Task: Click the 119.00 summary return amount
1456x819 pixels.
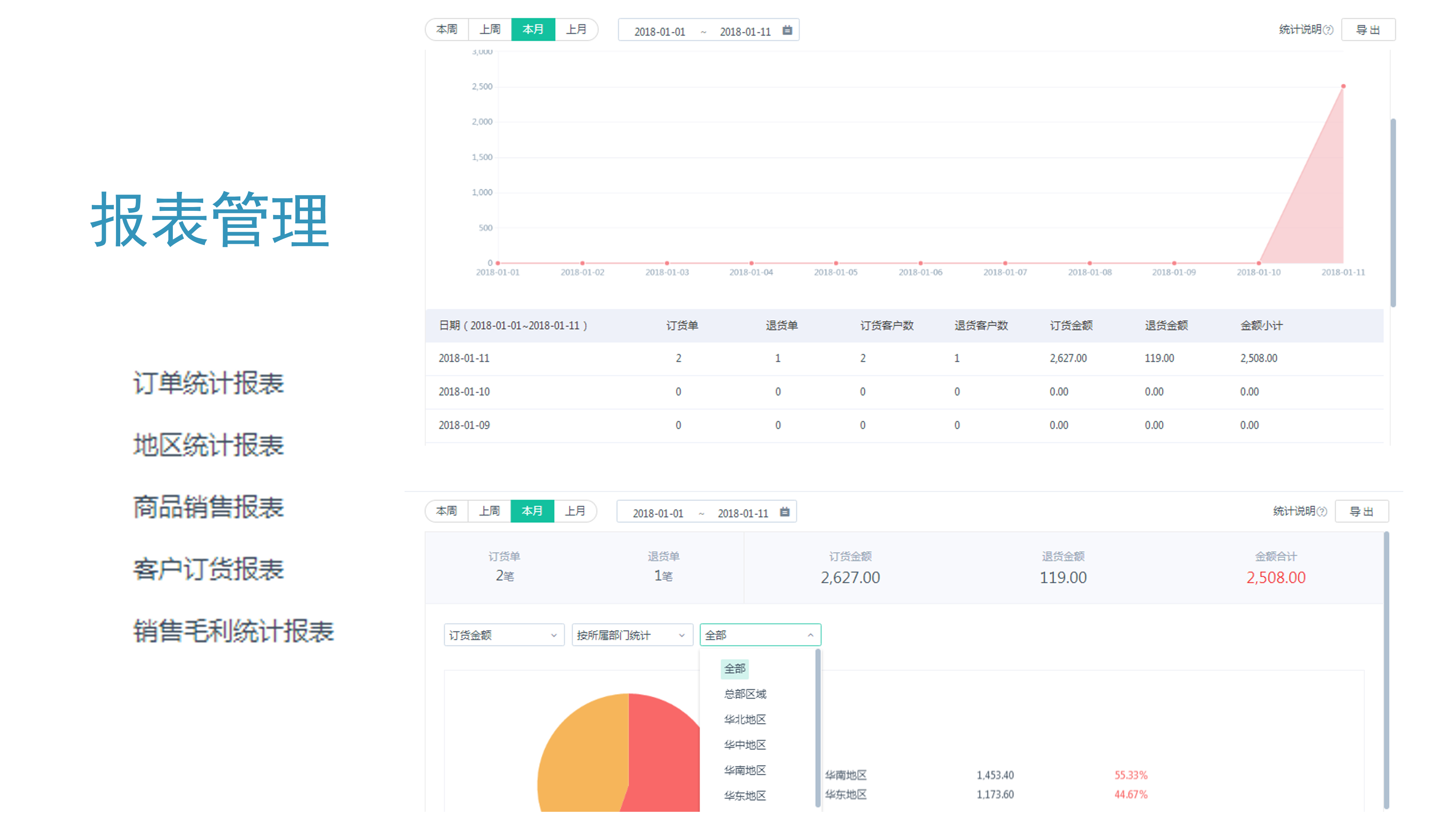Action: point(1062,577)
